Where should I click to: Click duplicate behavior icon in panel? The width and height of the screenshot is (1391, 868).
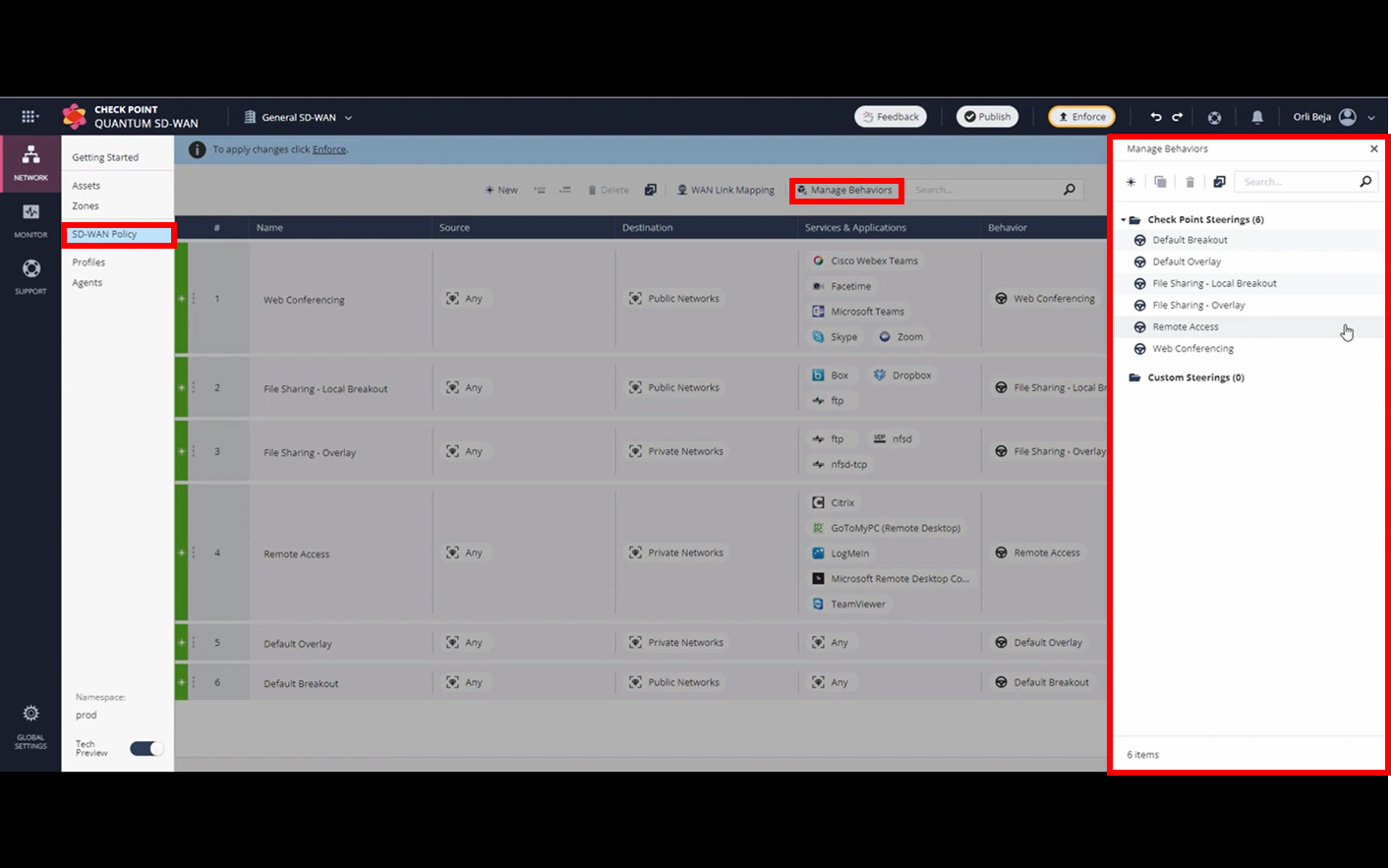pyautogui.click(x=1160, y=182)
